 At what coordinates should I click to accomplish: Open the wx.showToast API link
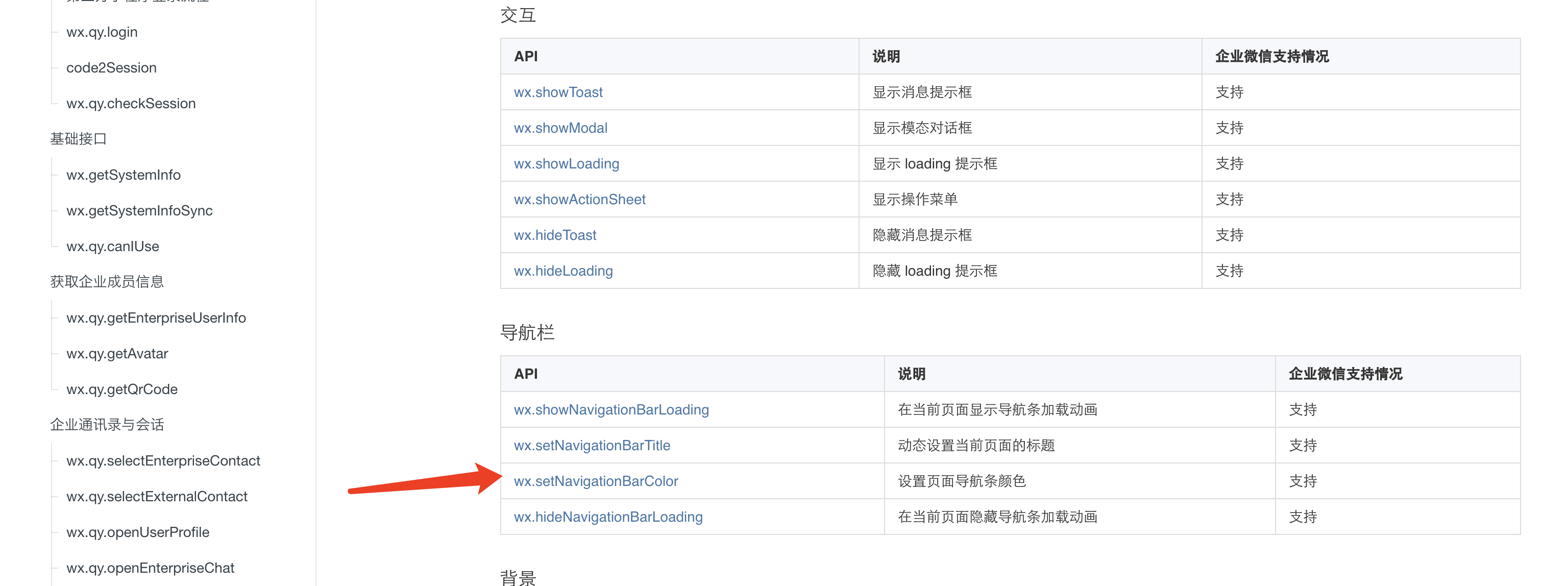pyautogui.click(x=557, y=92)
